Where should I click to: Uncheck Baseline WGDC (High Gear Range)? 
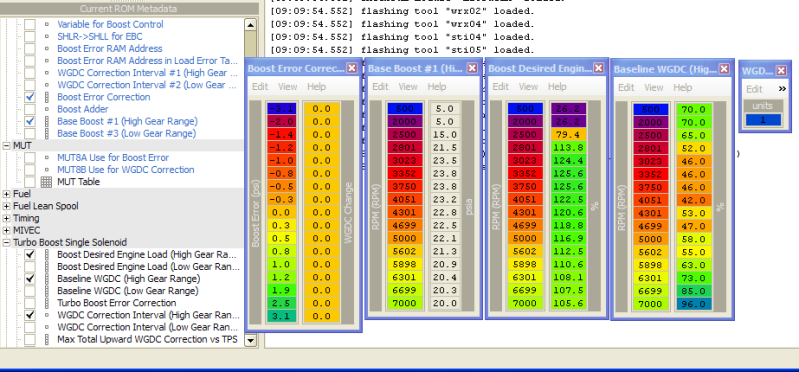pyautogui.click(x=30, y=279)
